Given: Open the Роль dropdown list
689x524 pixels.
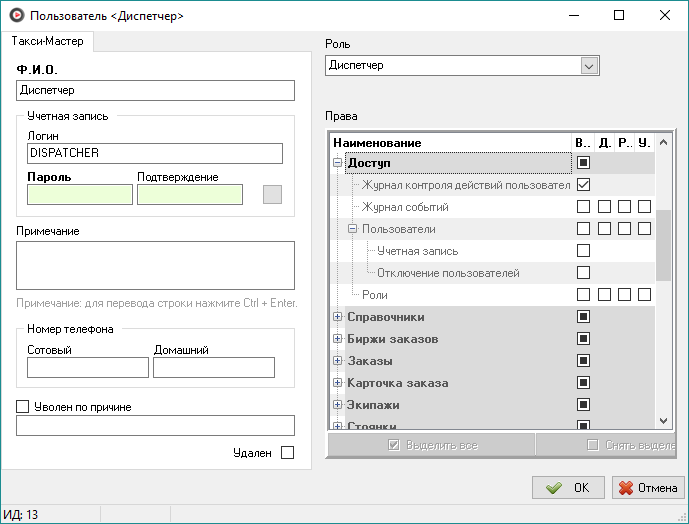Looking at the screenshot, I should (589, 66).
